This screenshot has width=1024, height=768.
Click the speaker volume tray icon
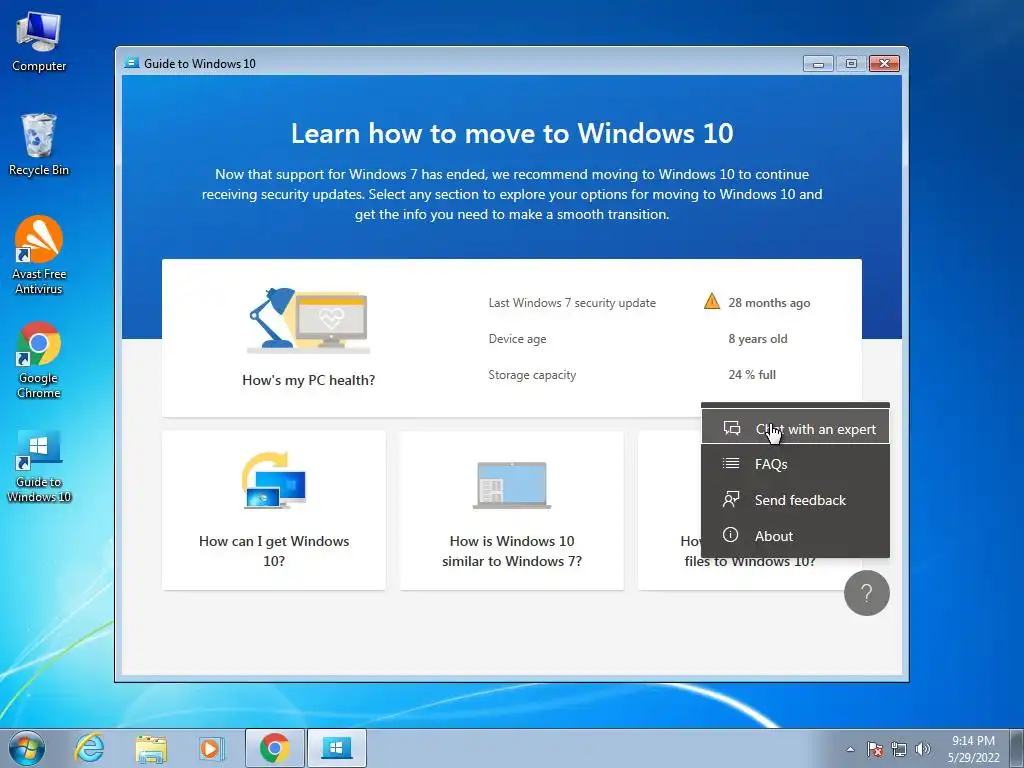click(923, 749)
